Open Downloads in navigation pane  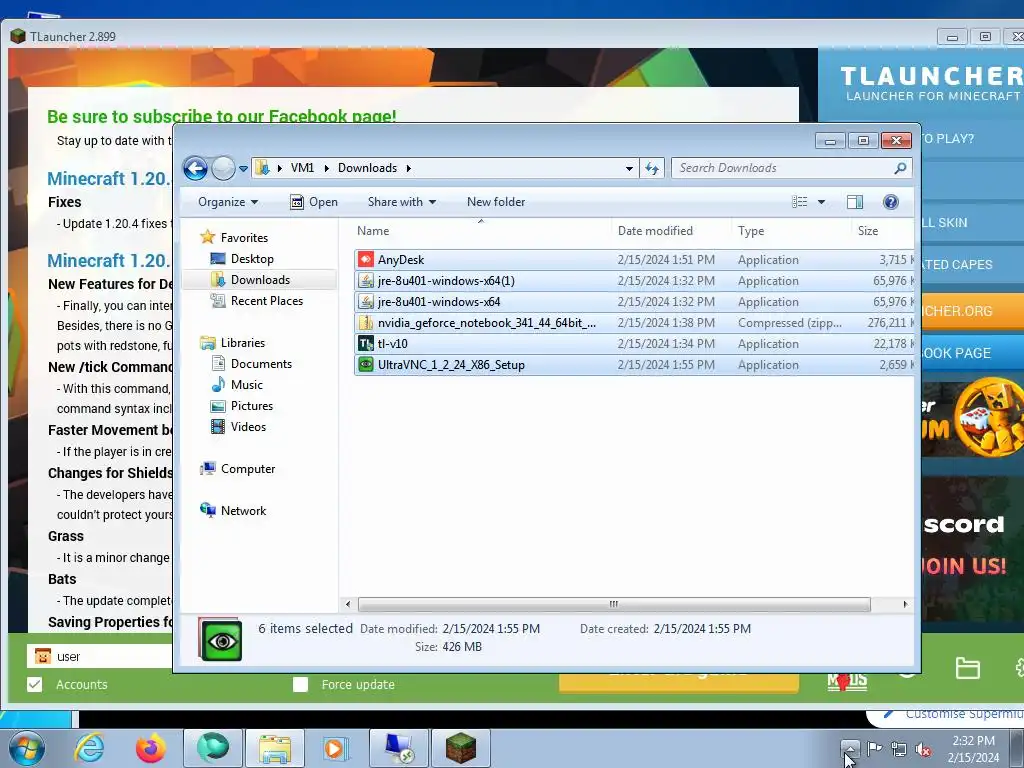click(x=250, y=280)
